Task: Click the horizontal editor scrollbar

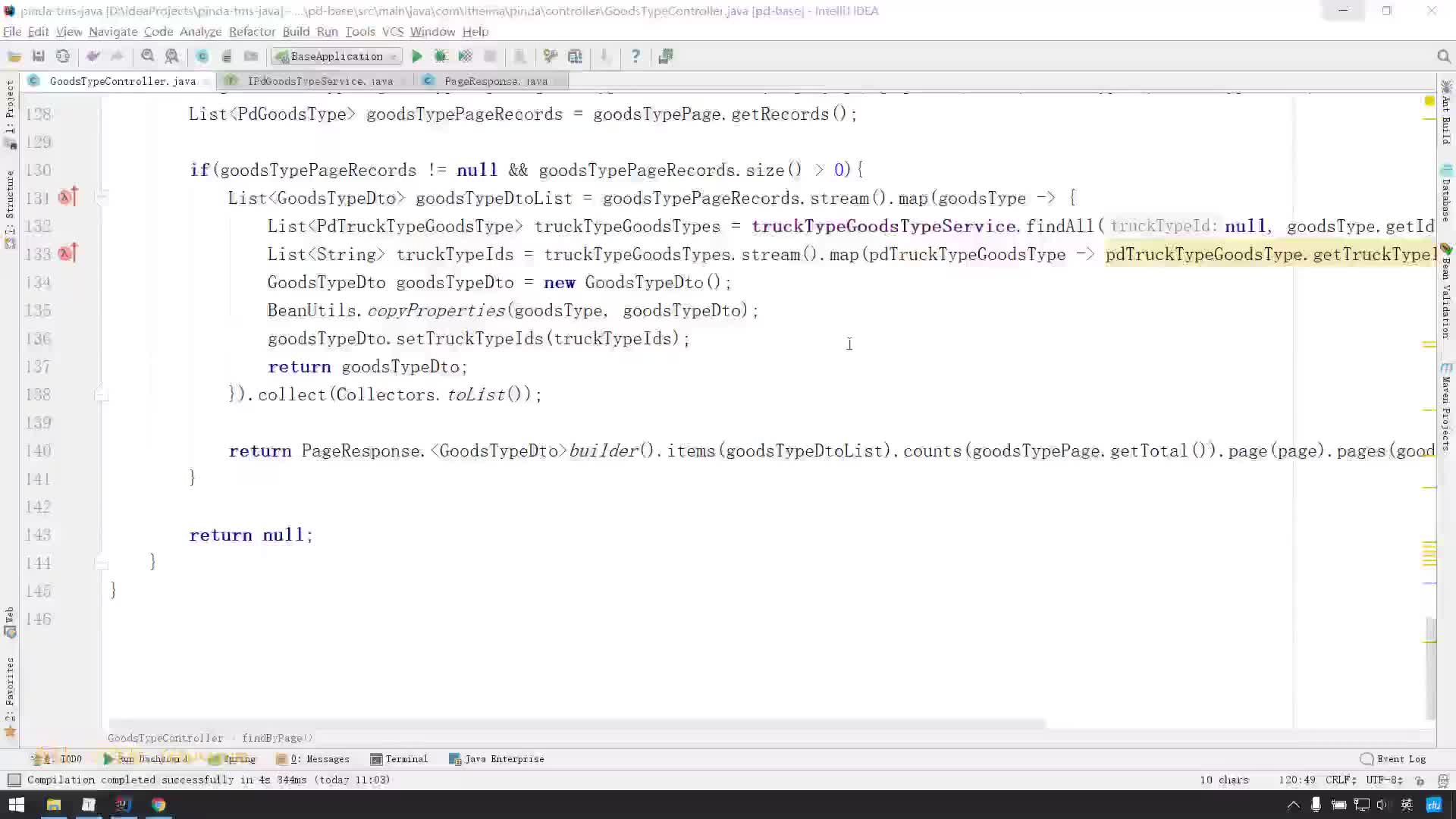Action: coord(577,724)
